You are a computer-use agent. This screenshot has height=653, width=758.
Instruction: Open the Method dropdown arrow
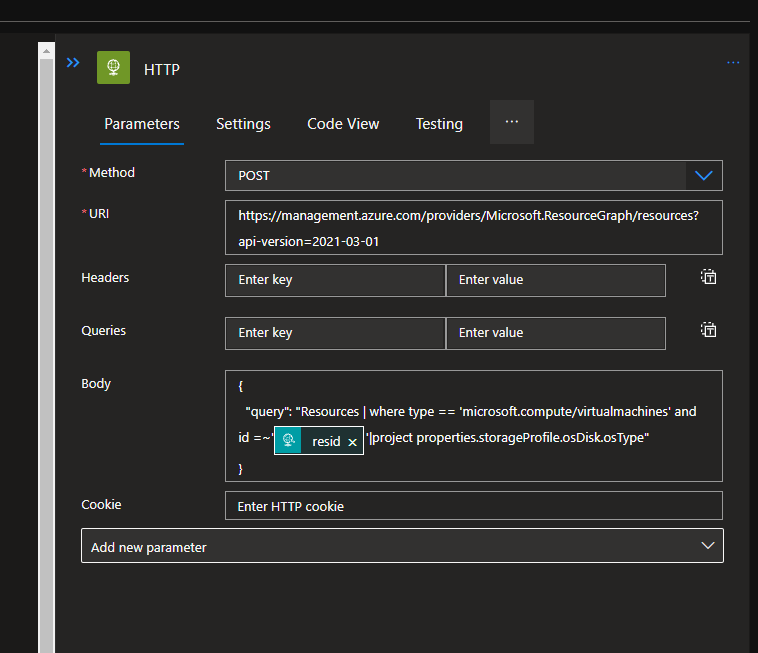704,175
